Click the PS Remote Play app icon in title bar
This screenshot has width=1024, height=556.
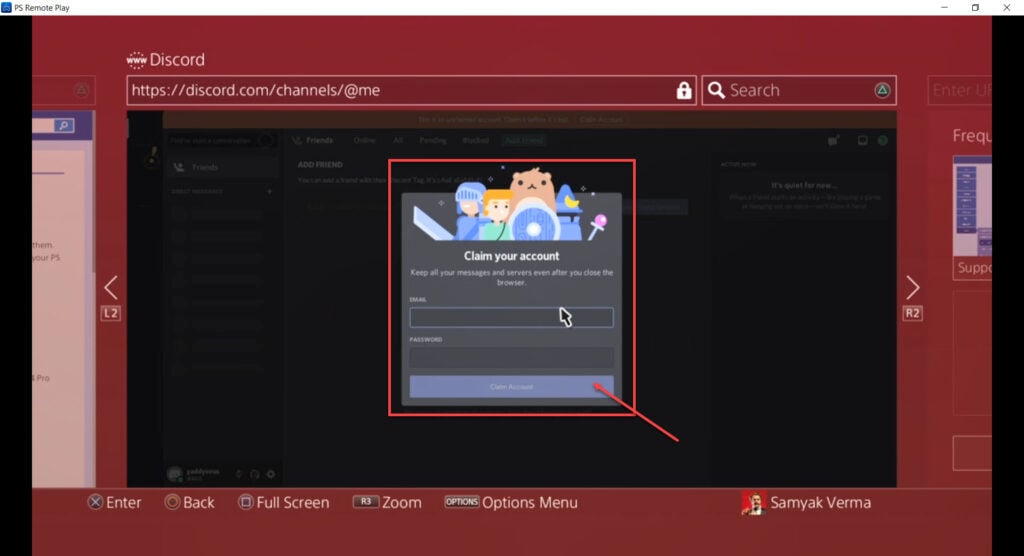[x=7, y=7]
